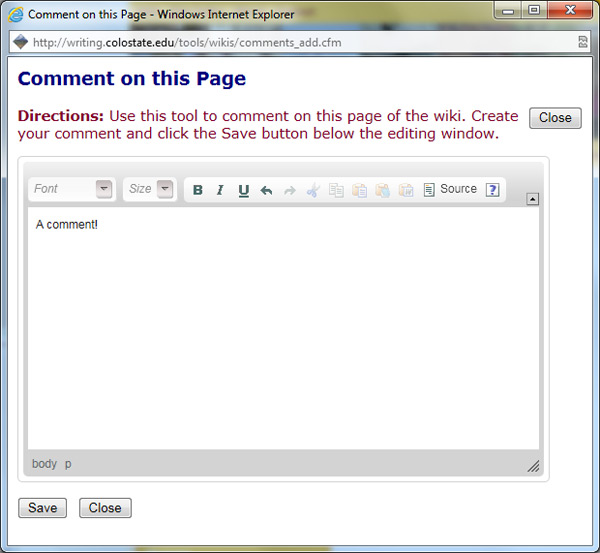The height and width of the screenshot is (553, 600).
Task: Toggle Underline formatting in editor toolbar
Action: tap(243, 190)
